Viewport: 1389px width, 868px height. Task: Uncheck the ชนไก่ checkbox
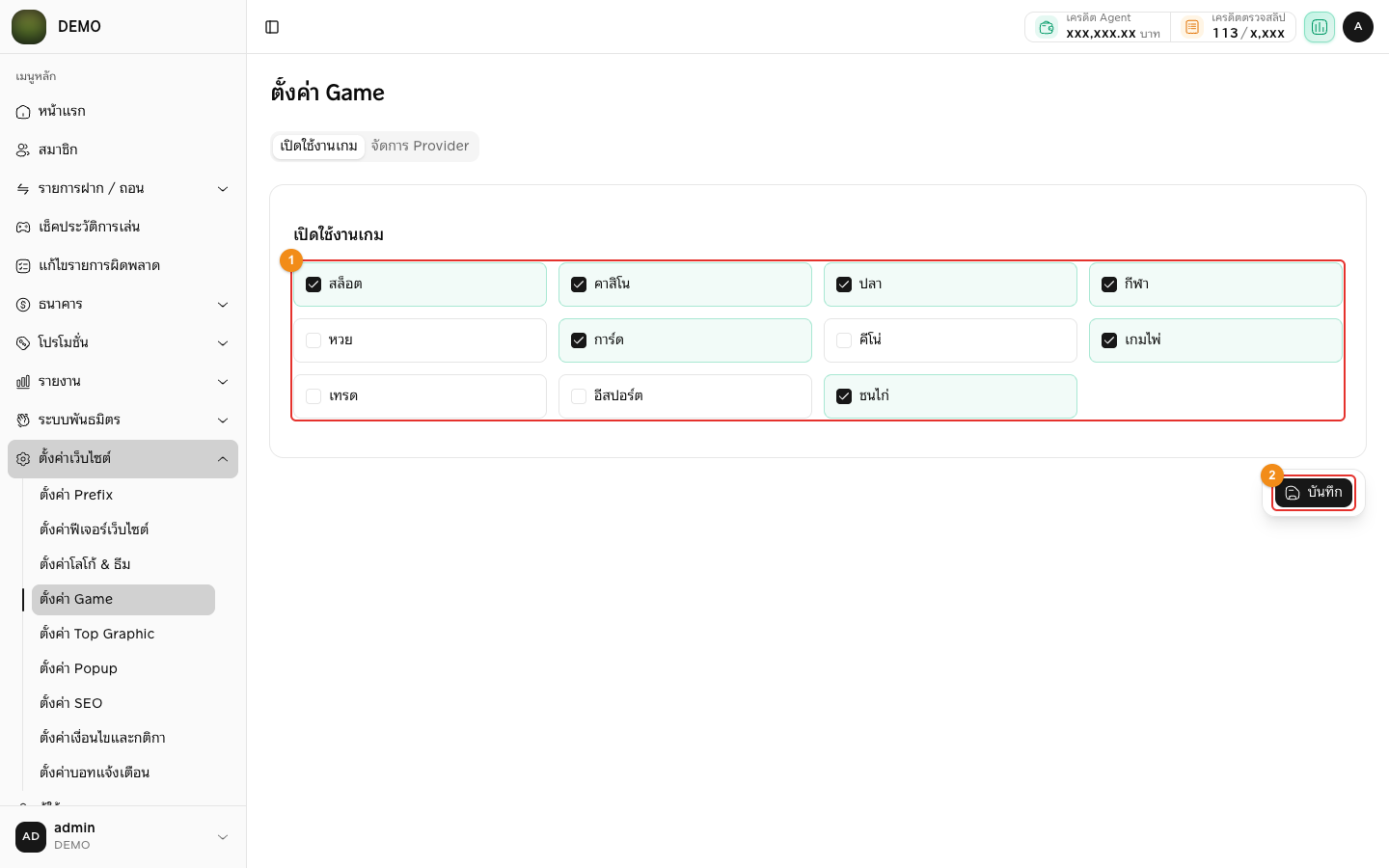tap(844, 396)
